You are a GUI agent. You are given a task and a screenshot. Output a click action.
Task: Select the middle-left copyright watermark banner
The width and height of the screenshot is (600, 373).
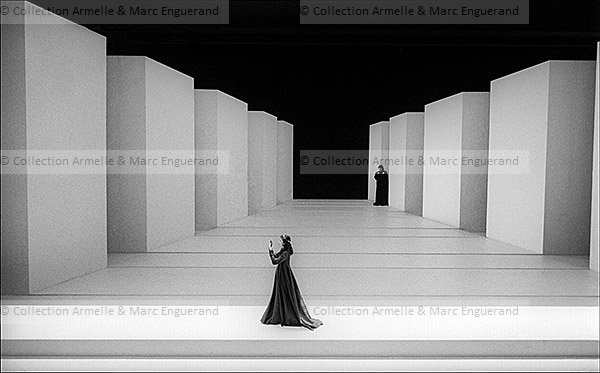(114, 162)
